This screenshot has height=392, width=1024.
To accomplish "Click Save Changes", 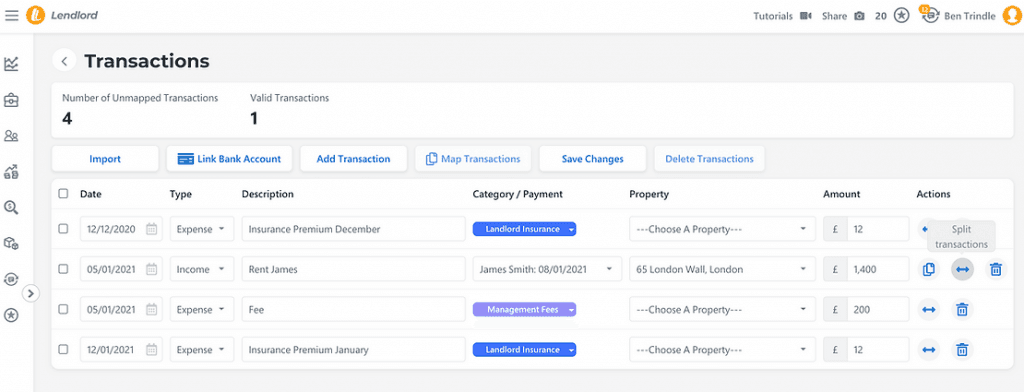I will click(x=592, y=159).
